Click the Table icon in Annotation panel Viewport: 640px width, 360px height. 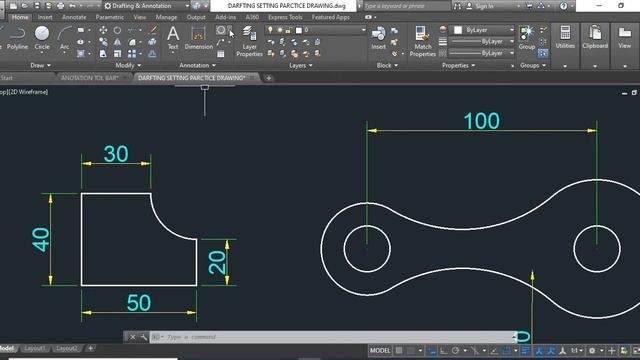(x=220, y=54)
